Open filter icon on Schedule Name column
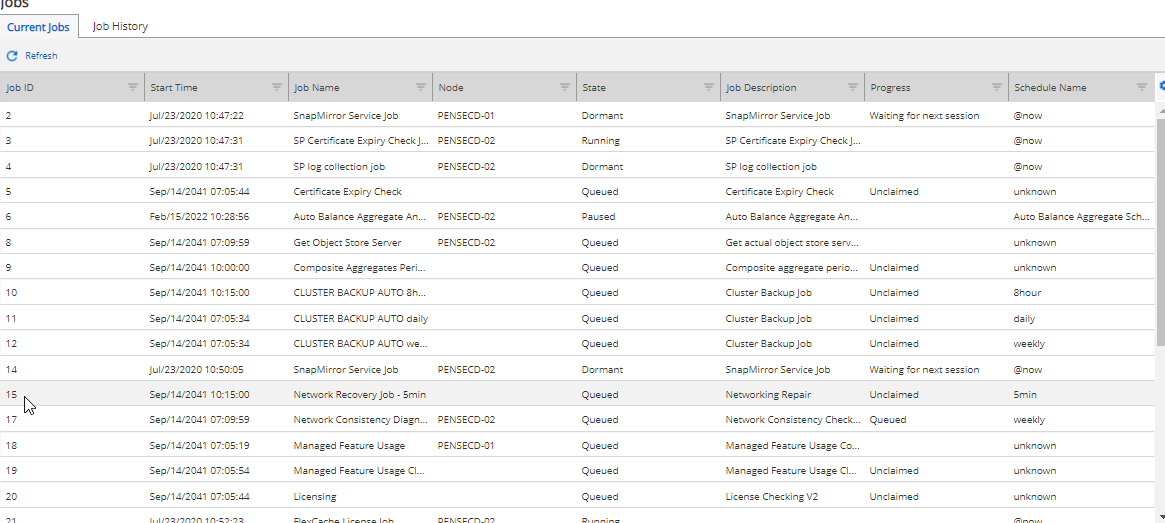This screenshot has height=523, width=1165. coord(1142,87)
